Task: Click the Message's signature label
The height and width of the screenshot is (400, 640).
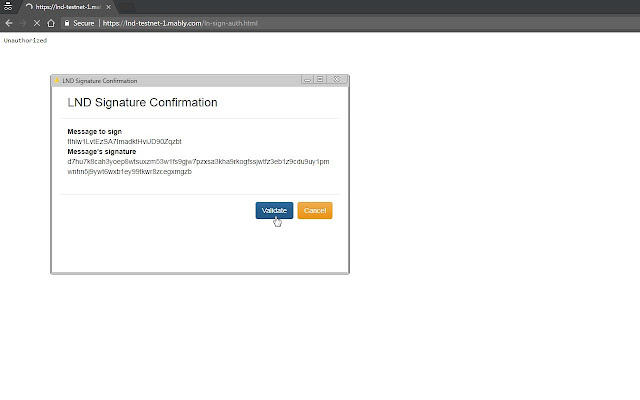Action: click(102, 151)
